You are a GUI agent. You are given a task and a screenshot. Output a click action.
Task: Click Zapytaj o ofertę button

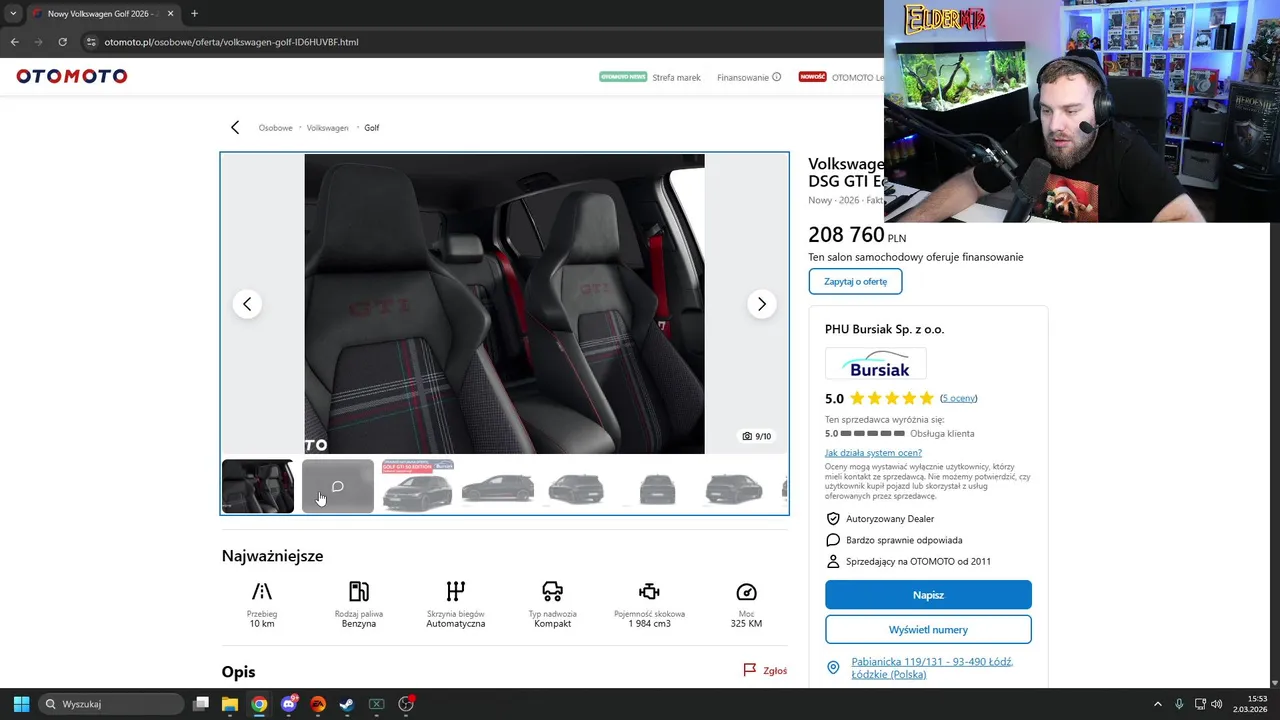pos(855,281)
